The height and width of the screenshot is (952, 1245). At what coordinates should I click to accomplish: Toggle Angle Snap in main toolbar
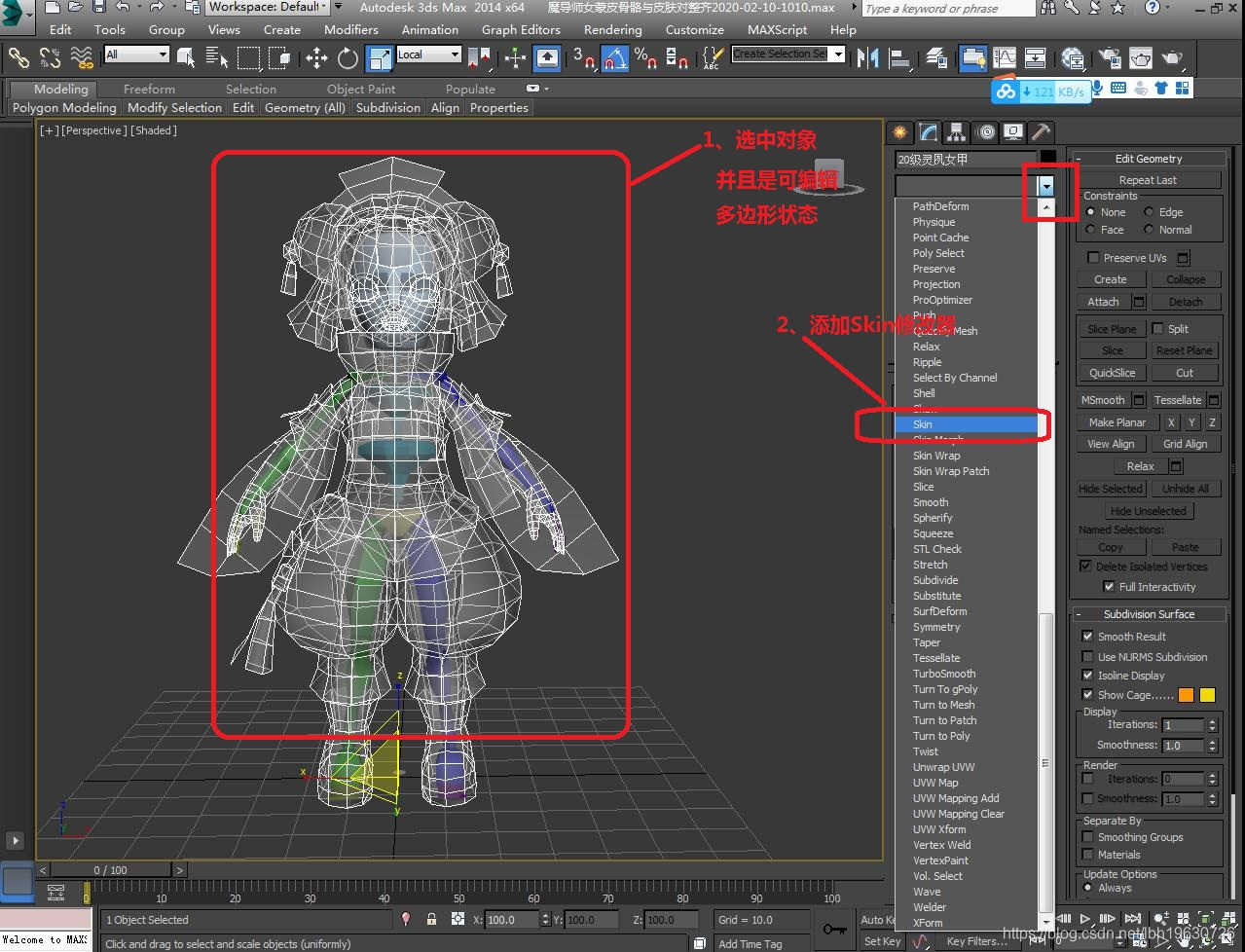(614, 57)
